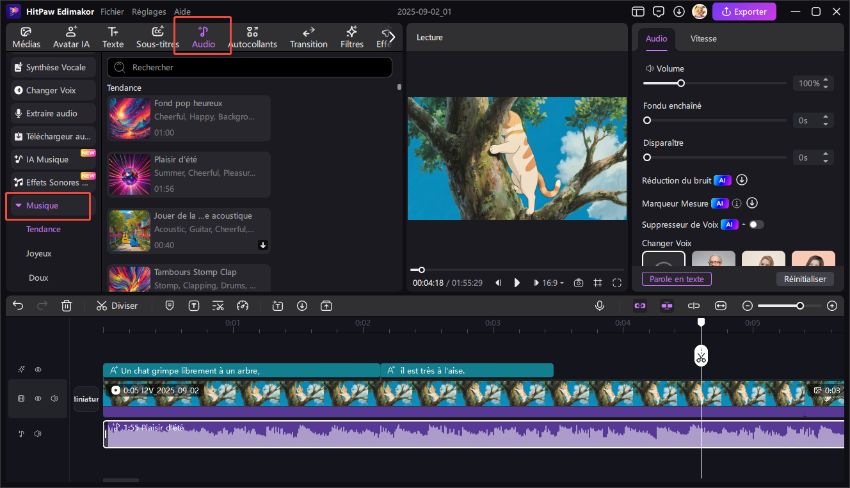This screenshot has height=488, width=850.
Task: Open the Sous-titres panel
Action: point(157,37)
